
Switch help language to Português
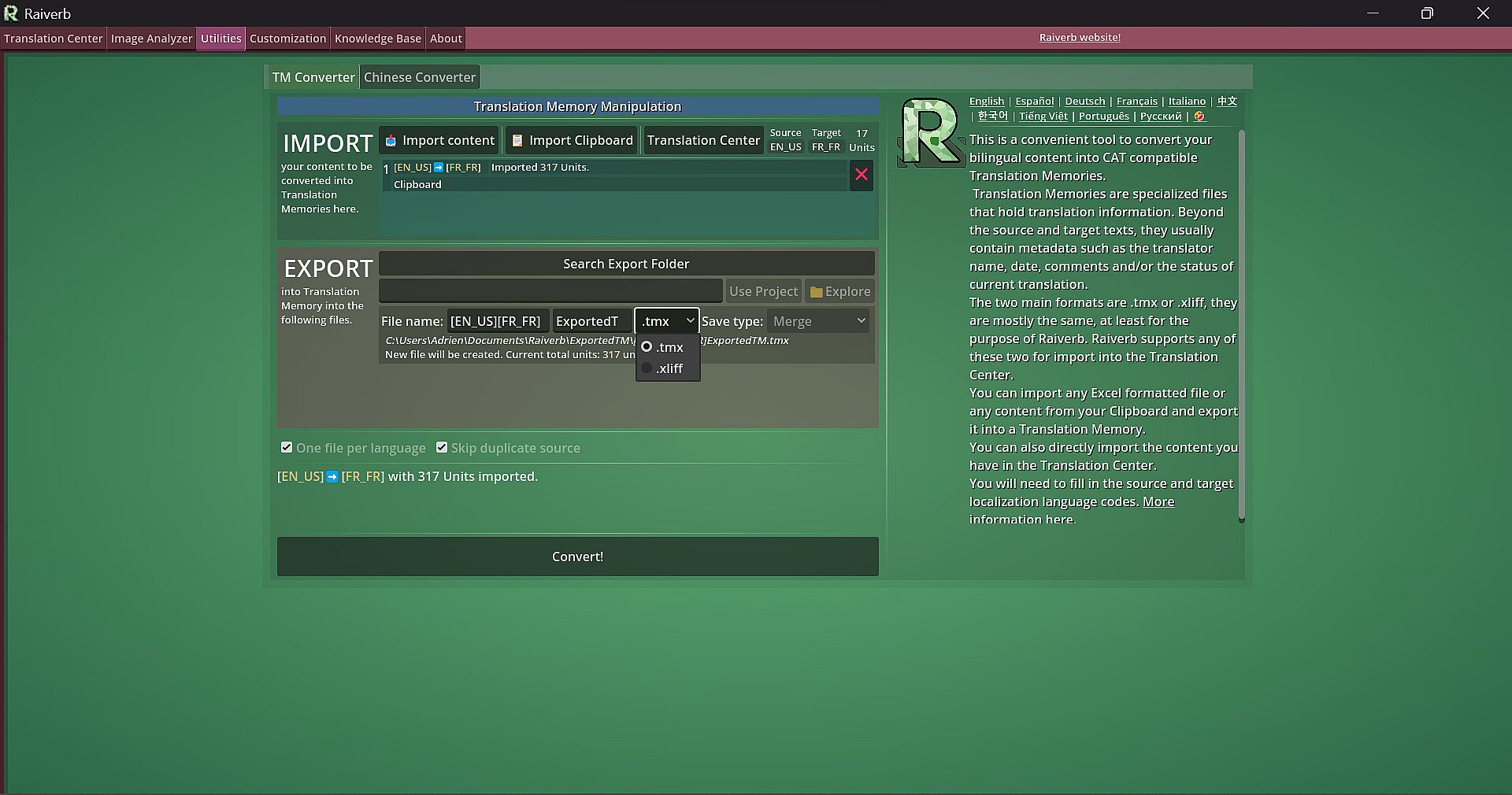click(1104, 116)
